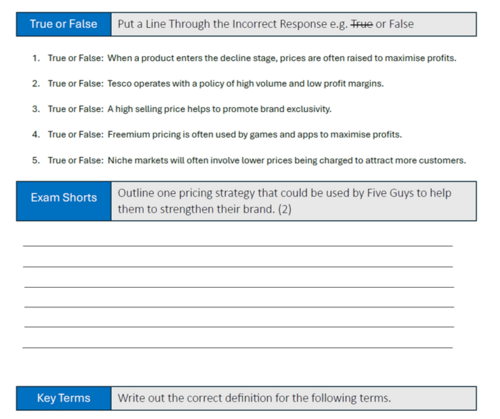Click the Freemium pricing statement
The height and width of the screenshot is (419, 500).
255,134
